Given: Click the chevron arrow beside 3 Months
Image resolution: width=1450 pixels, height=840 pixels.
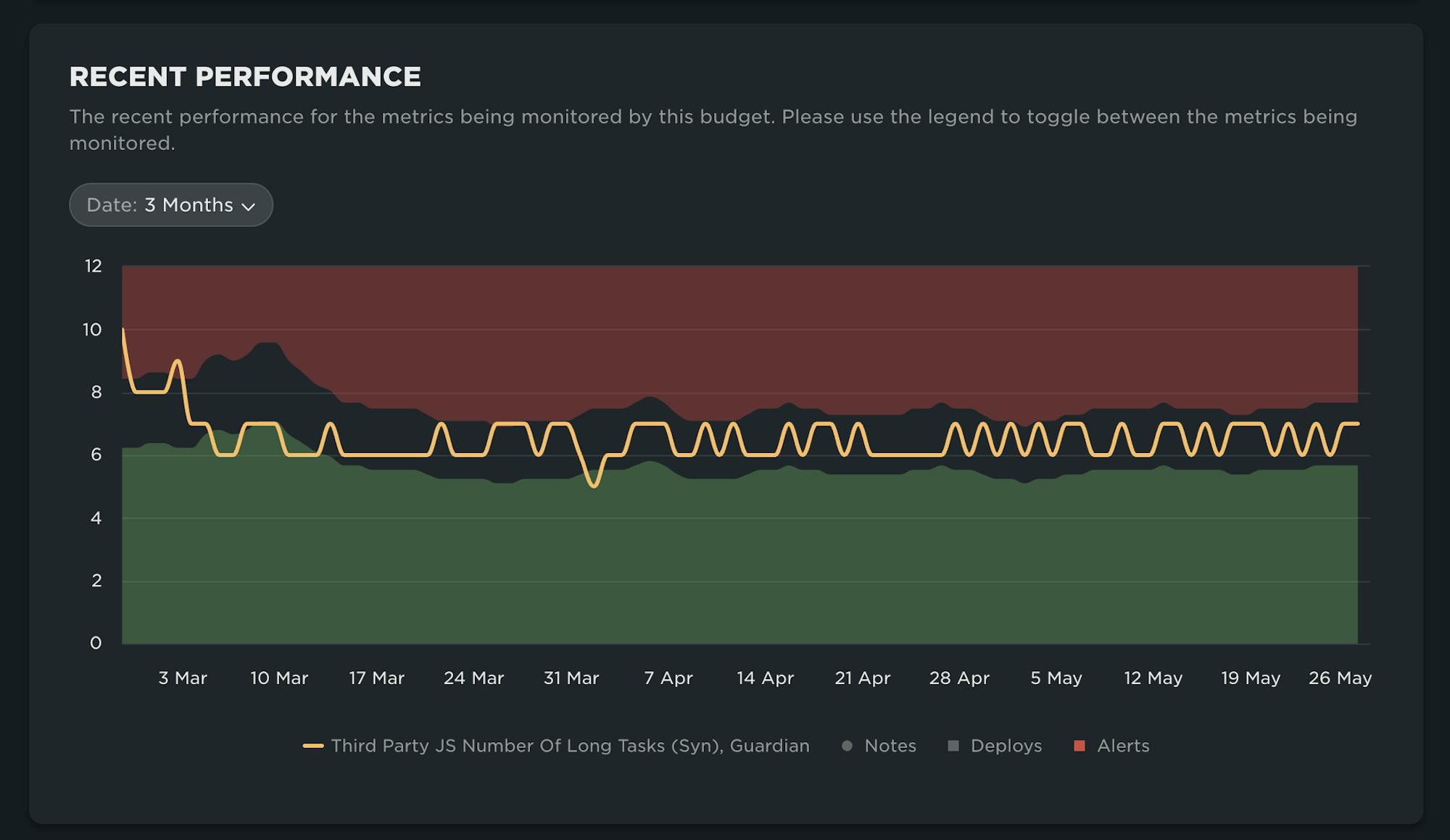Looking at the screenshot, I should coord(249,207).
